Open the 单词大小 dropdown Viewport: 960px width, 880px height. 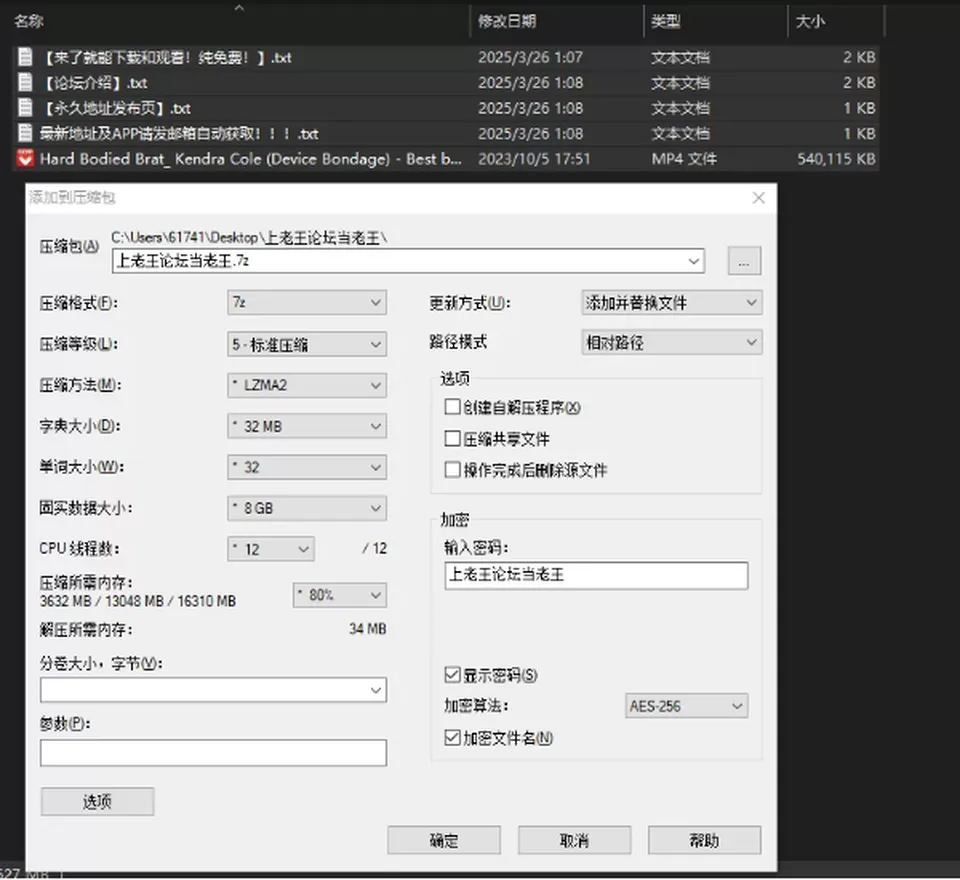click(307, 467)
